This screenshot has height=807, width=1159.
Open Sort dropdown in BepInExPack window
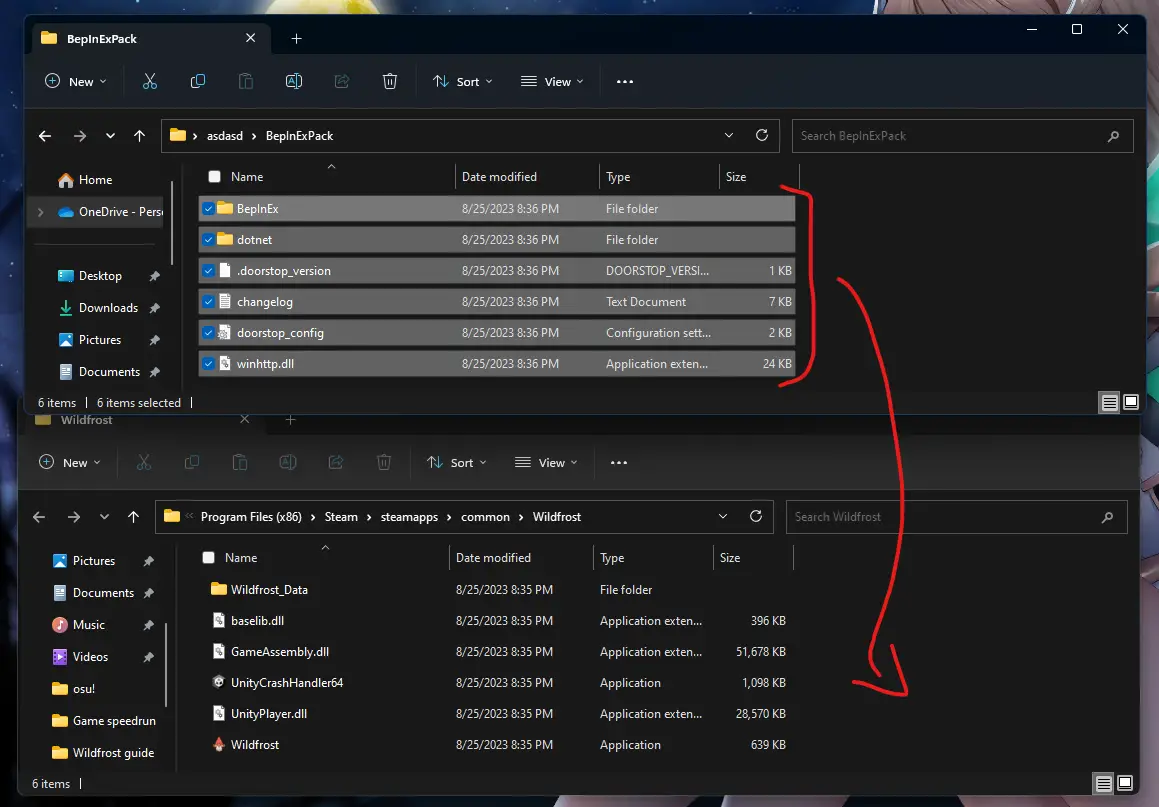pos(463,81)
